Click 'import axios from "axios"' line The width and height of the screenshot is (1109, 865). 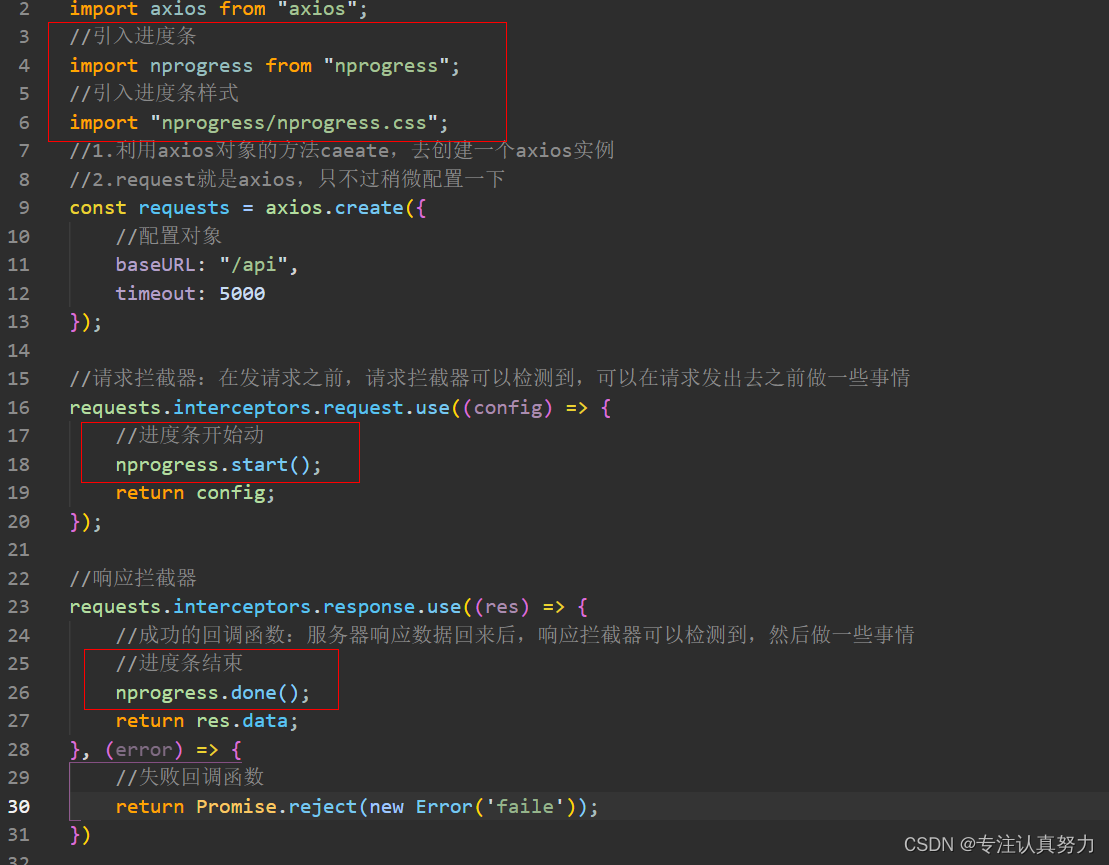(x=219, y=9)
